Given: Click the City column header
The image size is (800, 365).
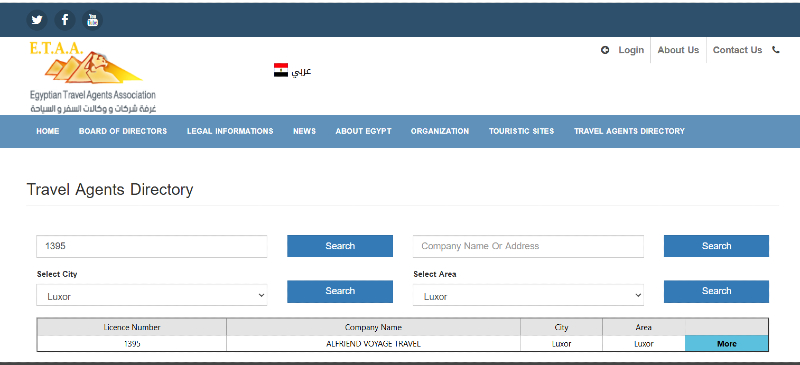Looking at the screenshot, I should click(x=561, y=327).
